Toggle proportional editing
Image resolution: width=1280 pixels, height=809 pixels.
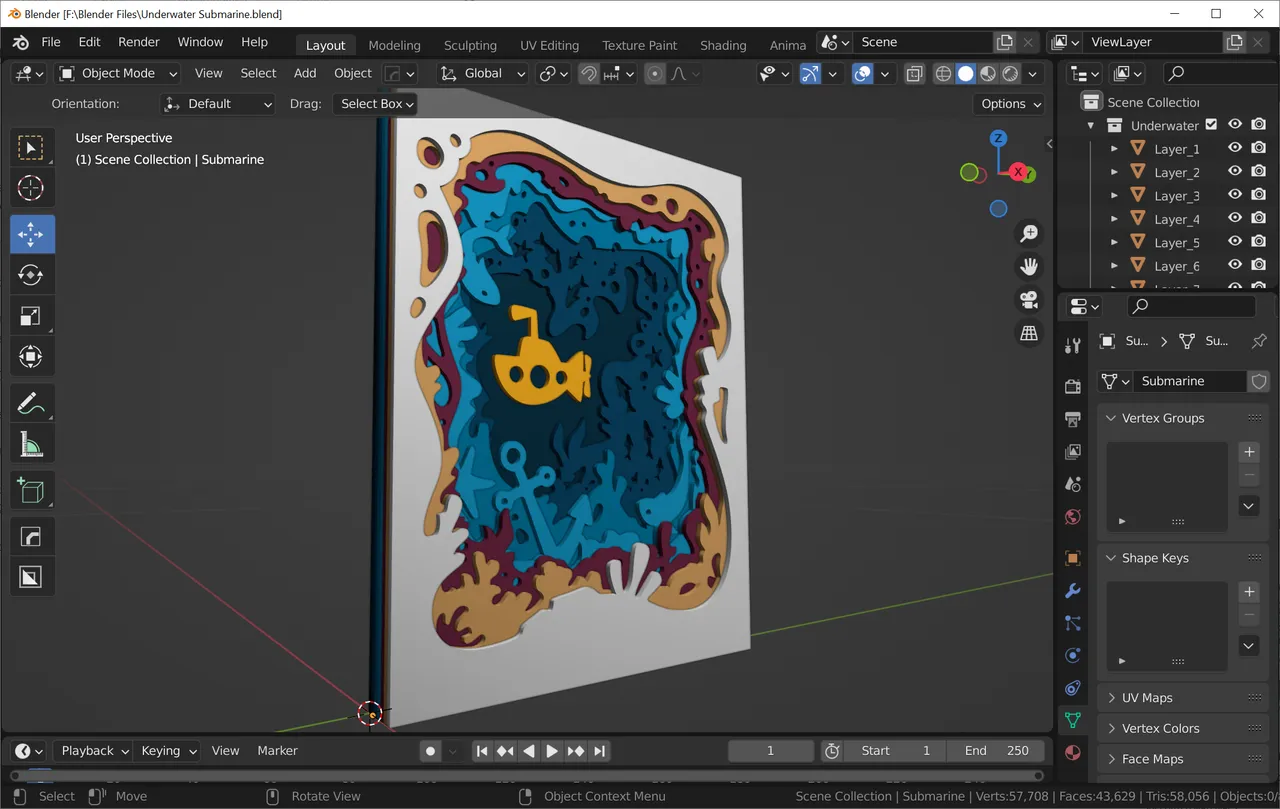[655, 73]
